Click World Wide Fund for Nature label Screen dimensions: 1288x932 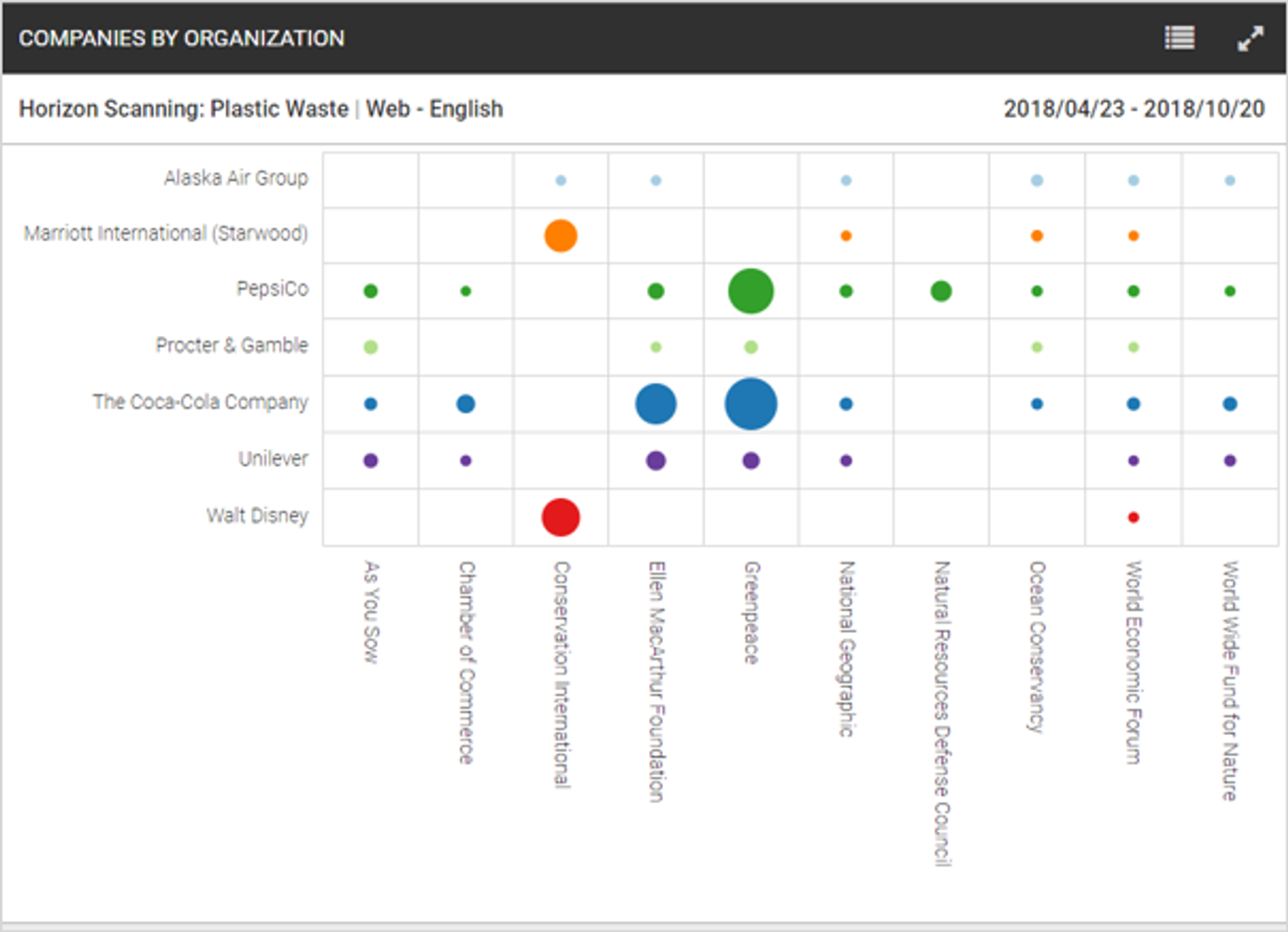[x=1230, y=681]
